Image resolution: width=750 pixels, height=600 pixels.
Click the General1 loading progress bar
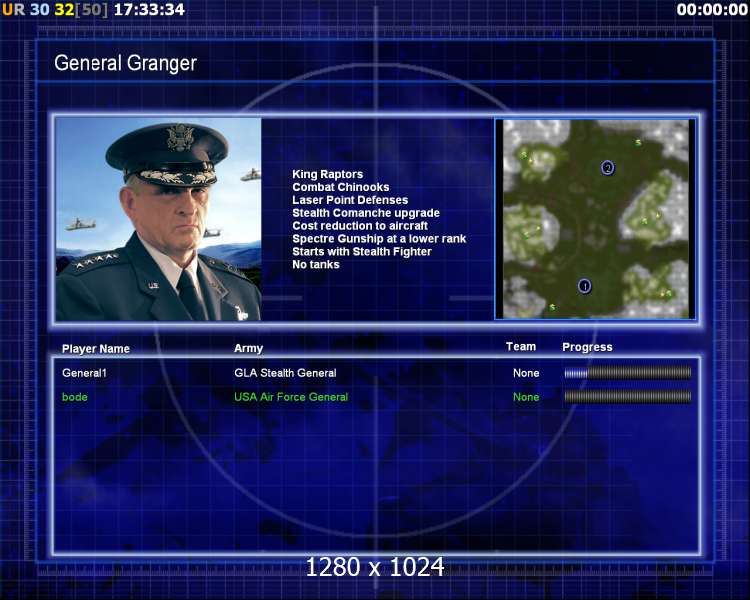628,373
